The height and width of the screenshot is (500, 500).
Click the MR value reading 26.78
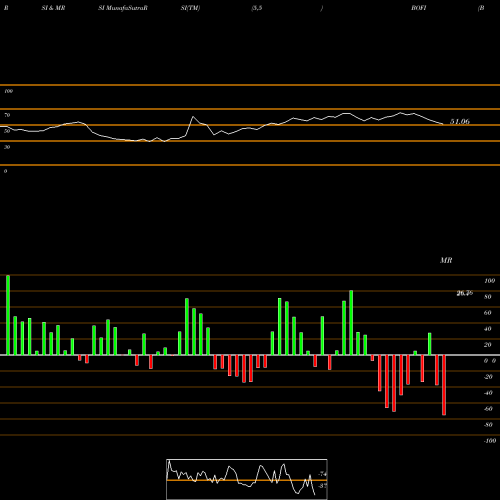(465, 293)
